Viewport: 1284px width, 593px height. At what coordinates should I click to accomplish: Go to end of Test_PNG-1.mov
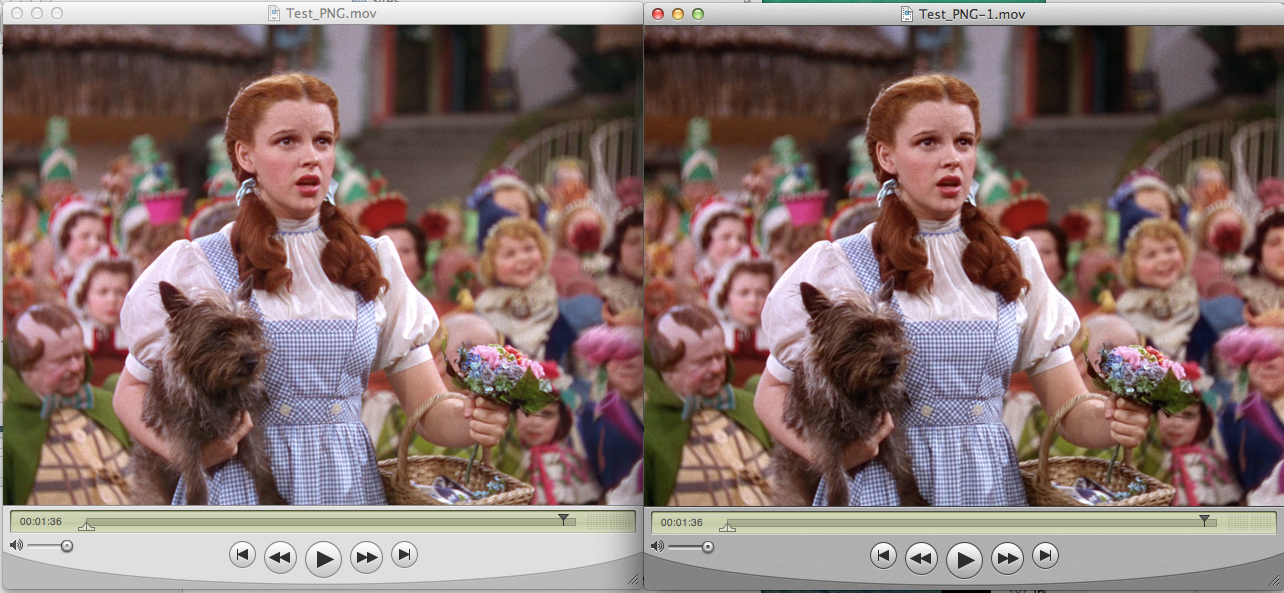pyautogui.click(x=1045, y=554)
